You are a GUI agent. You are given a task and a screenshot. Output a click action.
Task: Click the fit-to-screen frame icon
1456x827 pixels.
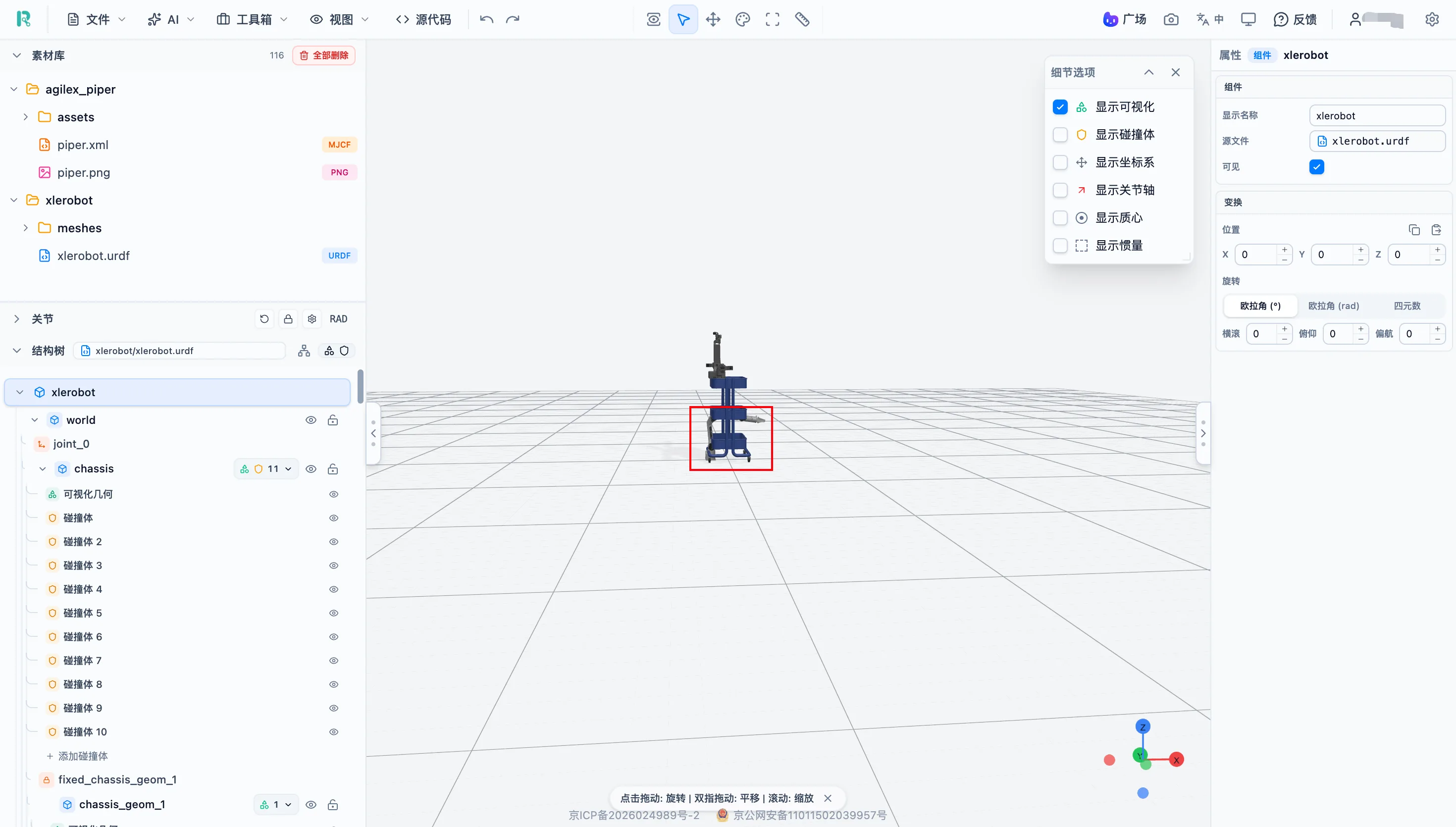pos(772,19)
